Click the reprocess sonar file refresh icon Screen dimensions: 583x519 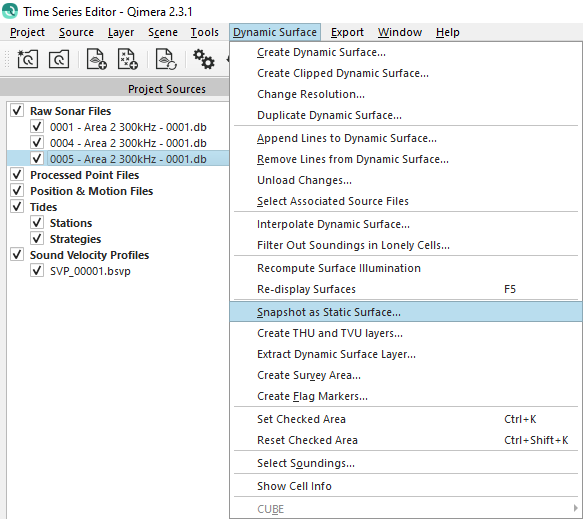click(x=166, y=59)
